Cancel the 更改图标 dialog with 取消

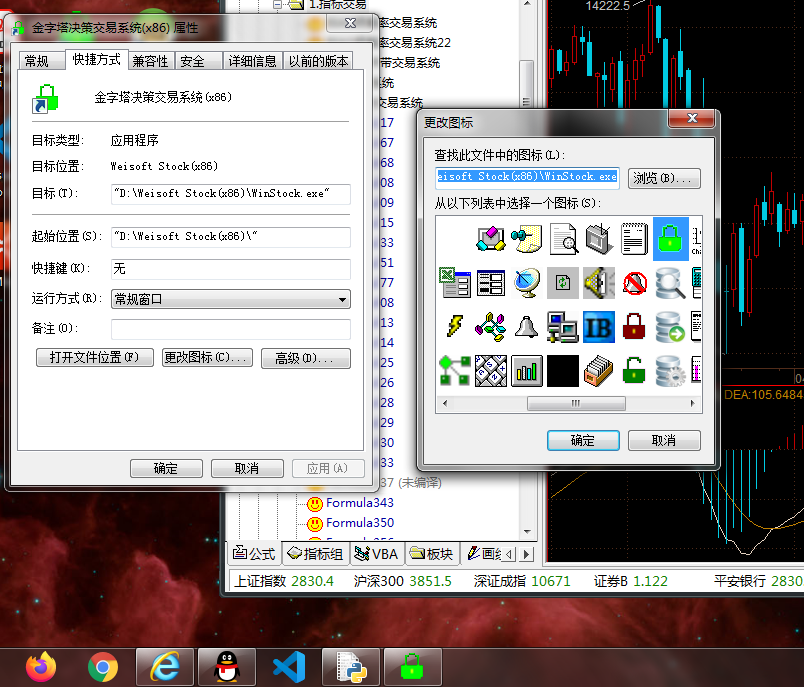pyautogui.click(x=664, y=440)
